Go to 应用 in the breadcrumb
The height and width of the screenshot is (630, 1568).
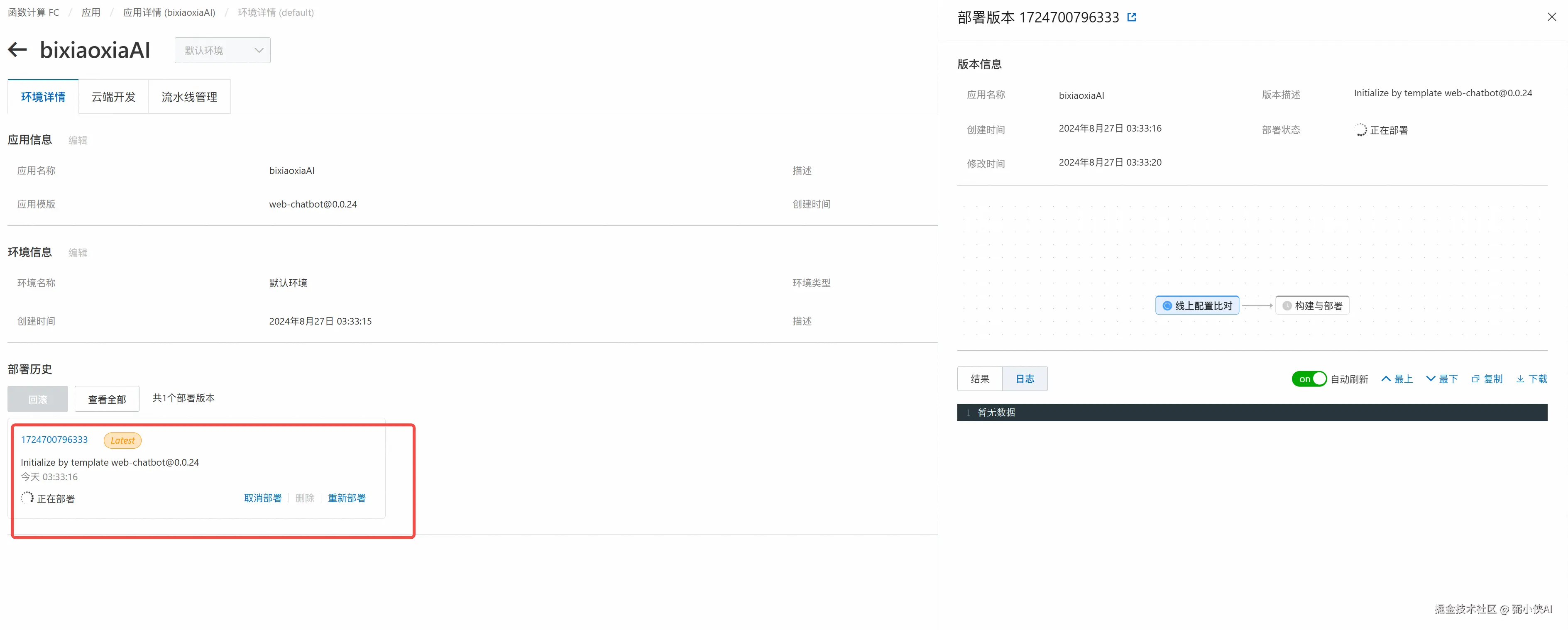(x=91, y=12)
